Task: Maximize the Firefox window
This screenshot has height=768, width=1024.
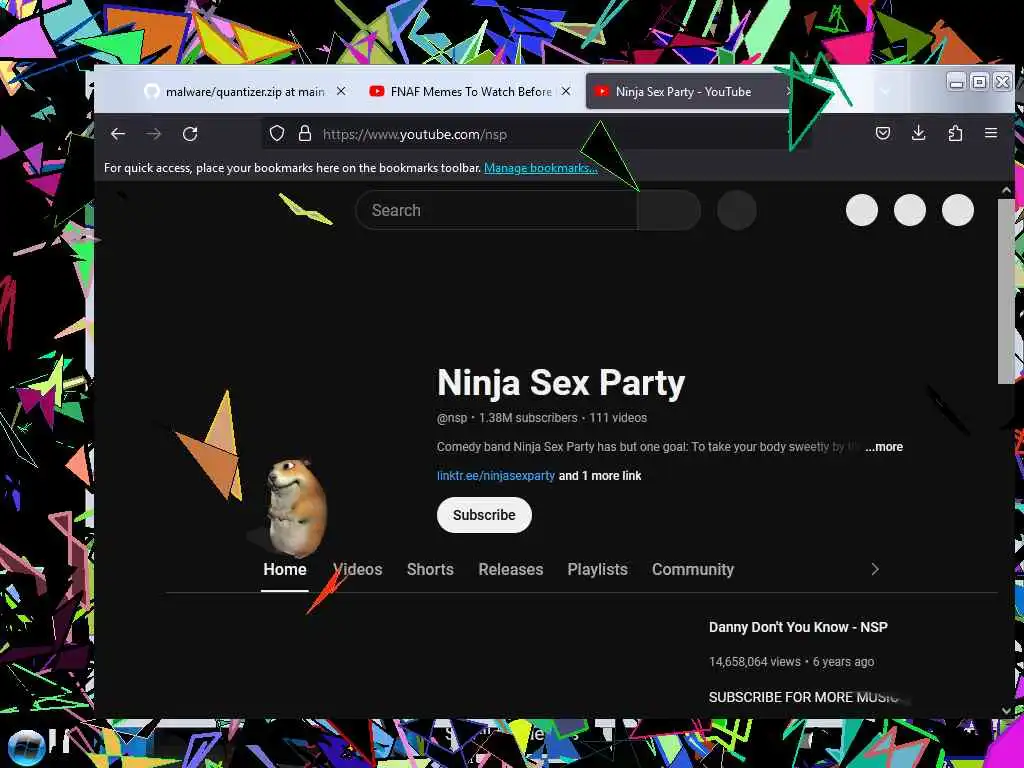Action: coord(979,82)
